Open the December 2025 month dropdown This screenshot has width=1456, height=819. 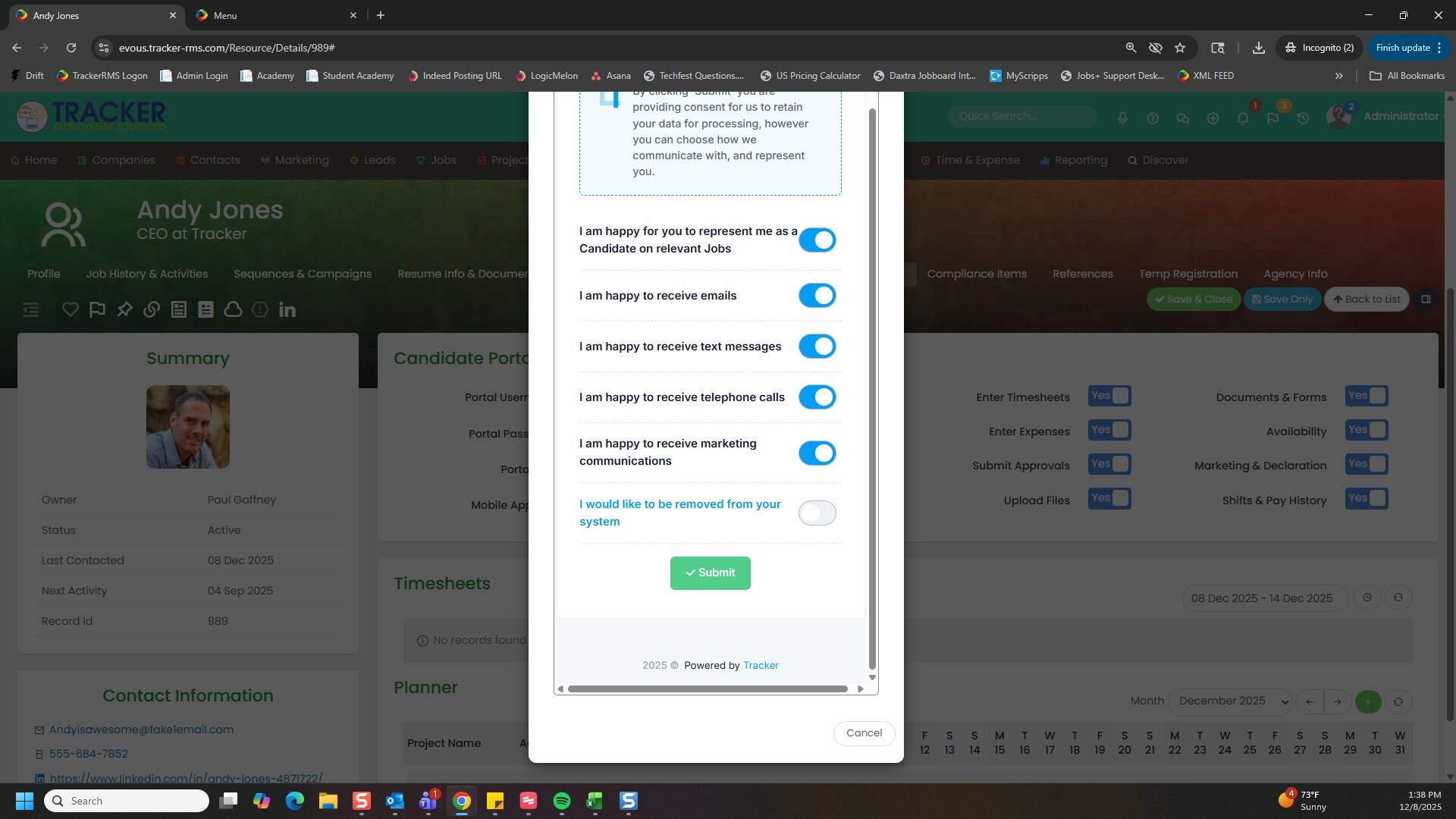[x=1230, y=701]
